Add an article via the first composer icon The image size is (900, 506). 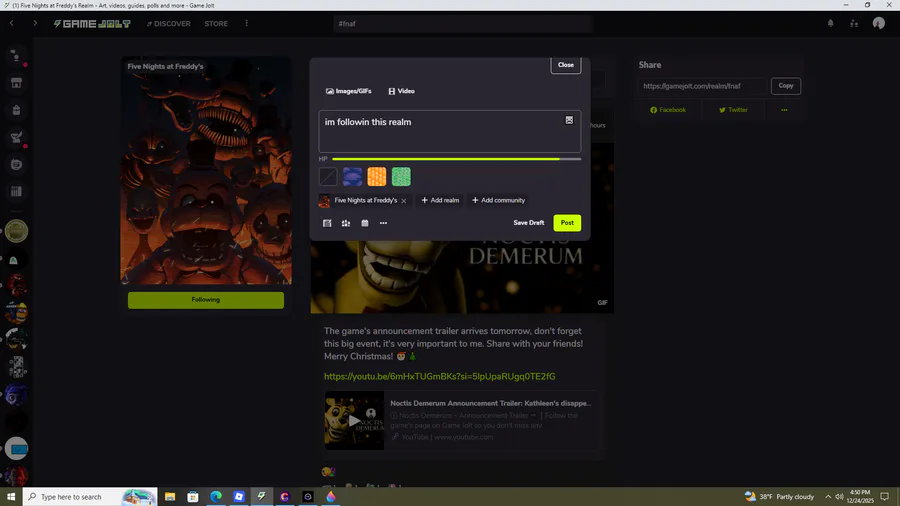point(327,223)
